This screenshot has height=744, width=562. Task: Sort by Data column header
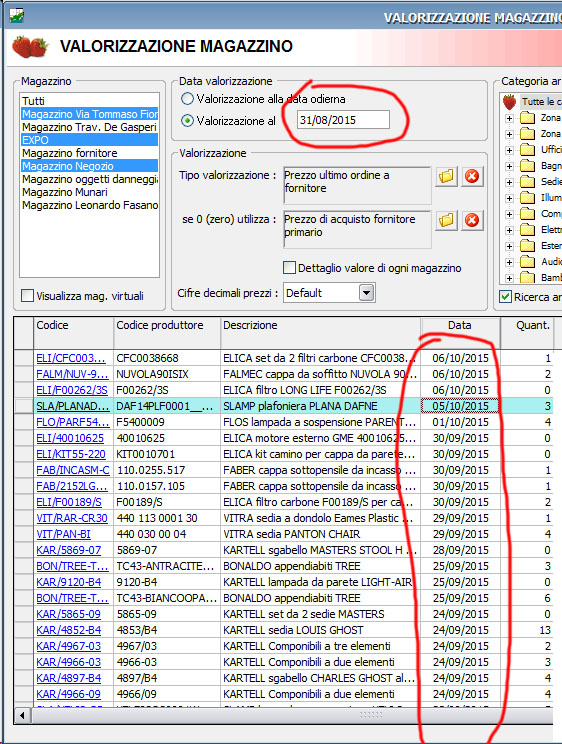click(x=460, y=333)
